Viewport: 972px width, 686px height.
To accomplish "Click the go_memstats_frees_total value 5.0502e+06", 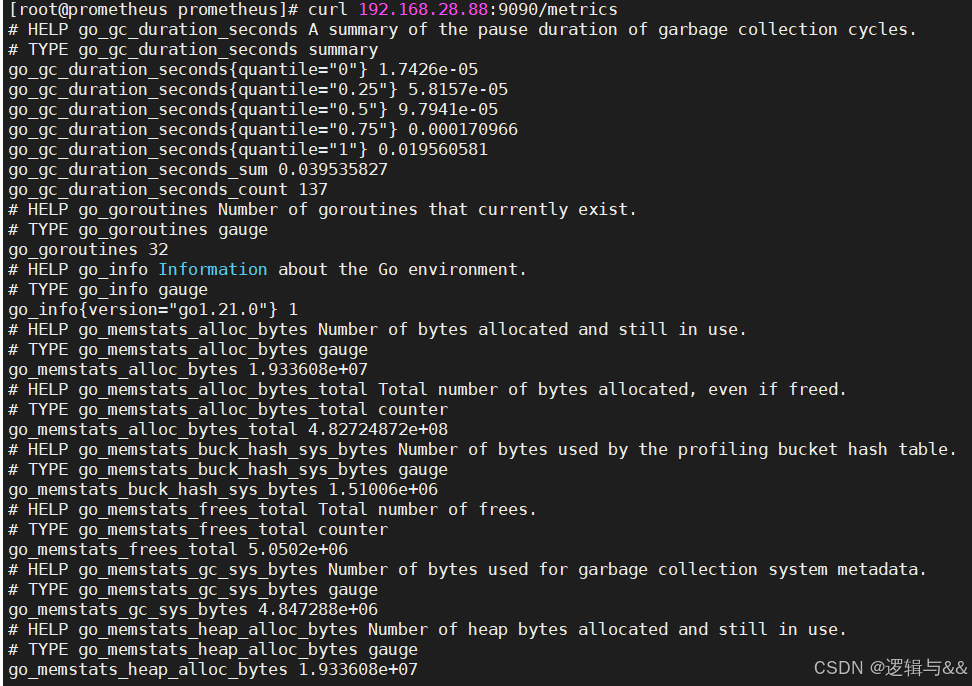I will click(298, 549).
